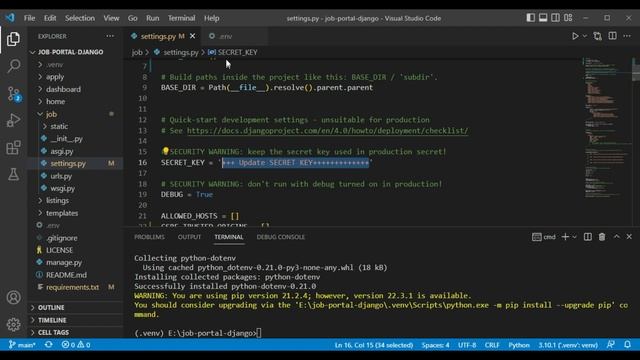Viewport: 640px width, 360px height.
Task: Close the settings.py tab
Action: (192, 36)
